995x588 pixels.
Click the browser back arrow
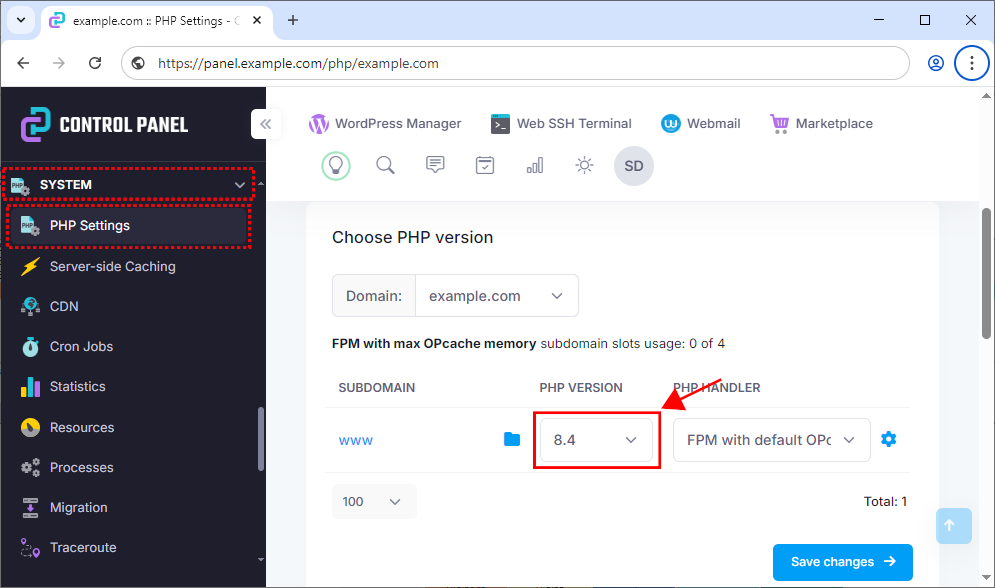pyautogui.click(x=23, y=63)
